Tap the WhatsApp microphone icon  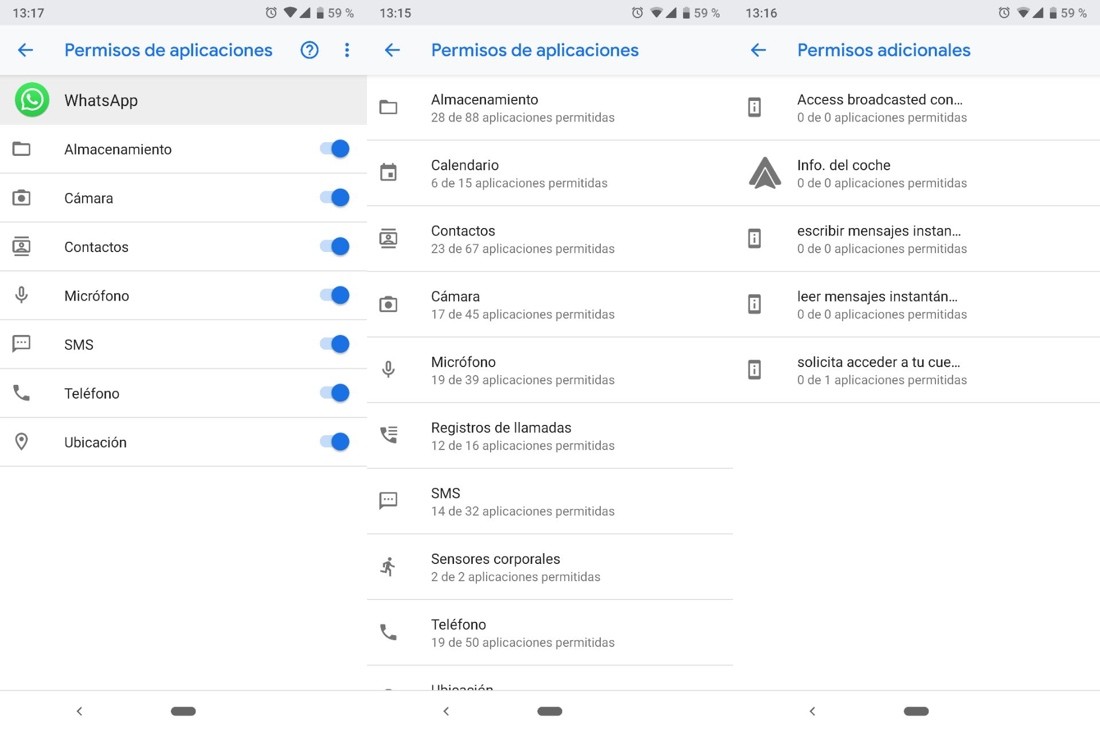coord(22,295)
